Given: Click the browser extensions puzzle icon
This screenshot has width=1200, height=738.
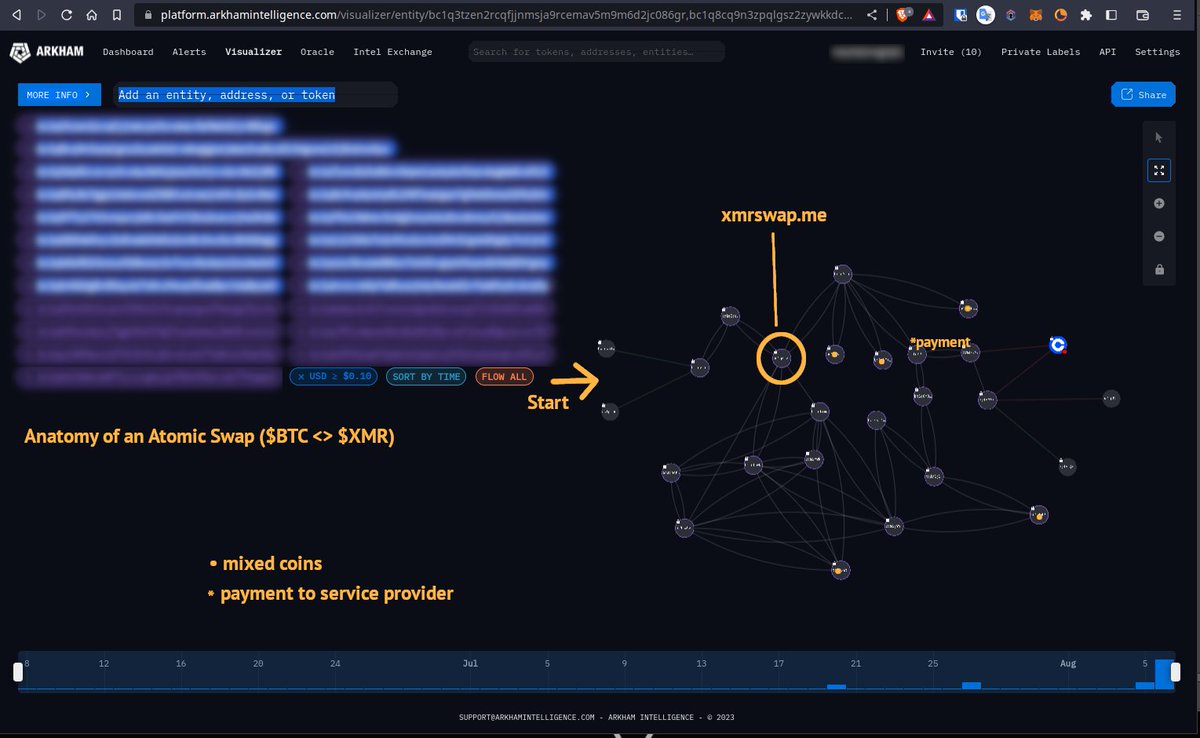Looking at the screenshot, I should [x=1085, y=15].
